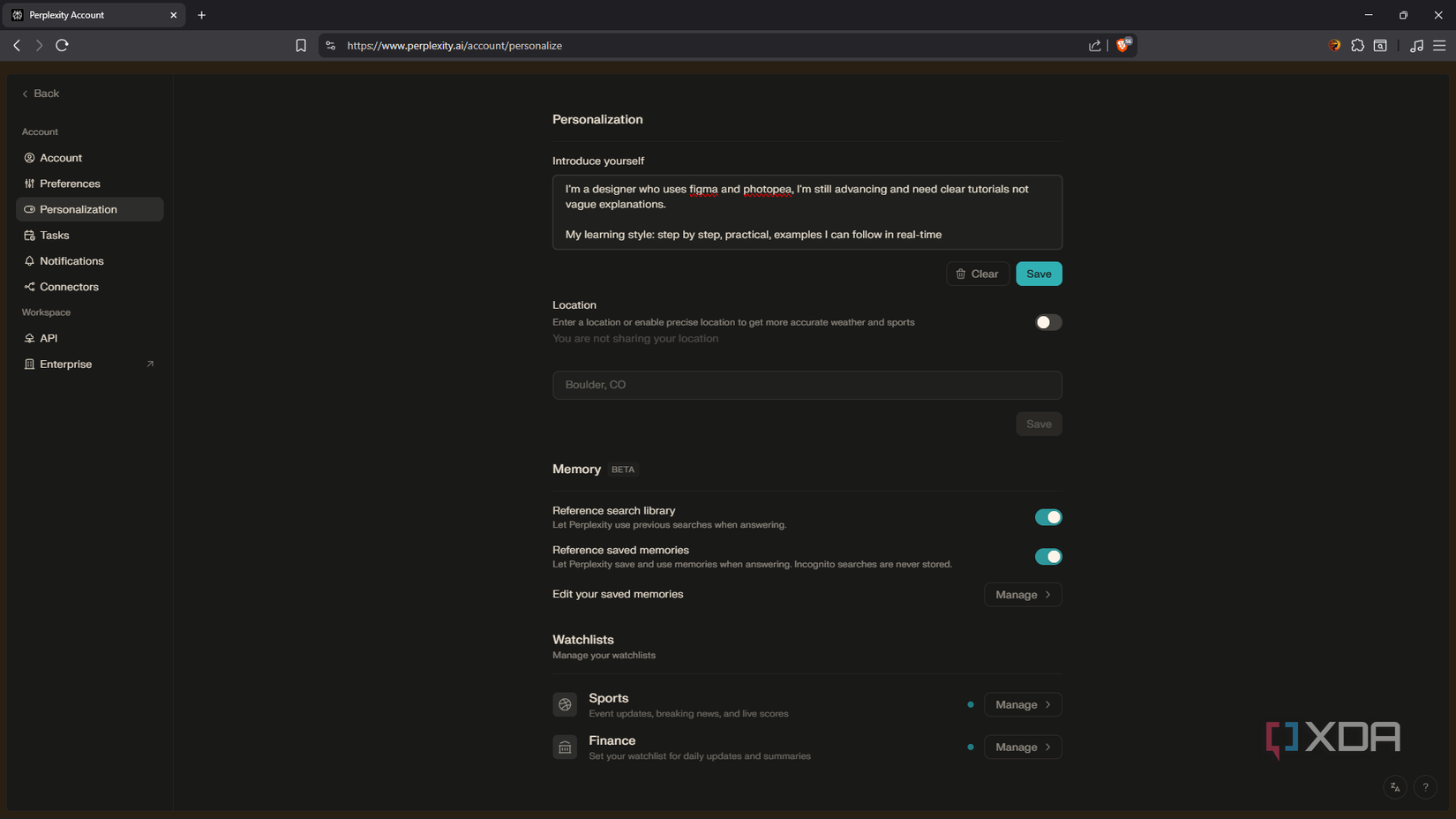Open the Account settings page
The height and width of the screenshot is (819, 1456).
pos(89,158)
